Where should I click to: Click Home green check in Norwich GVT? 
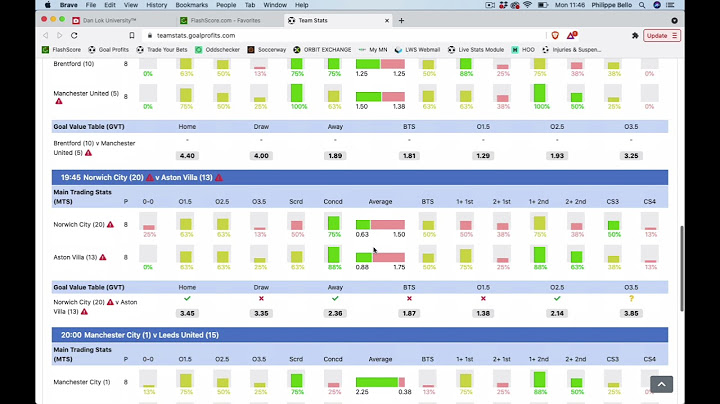tap(187, 298)
